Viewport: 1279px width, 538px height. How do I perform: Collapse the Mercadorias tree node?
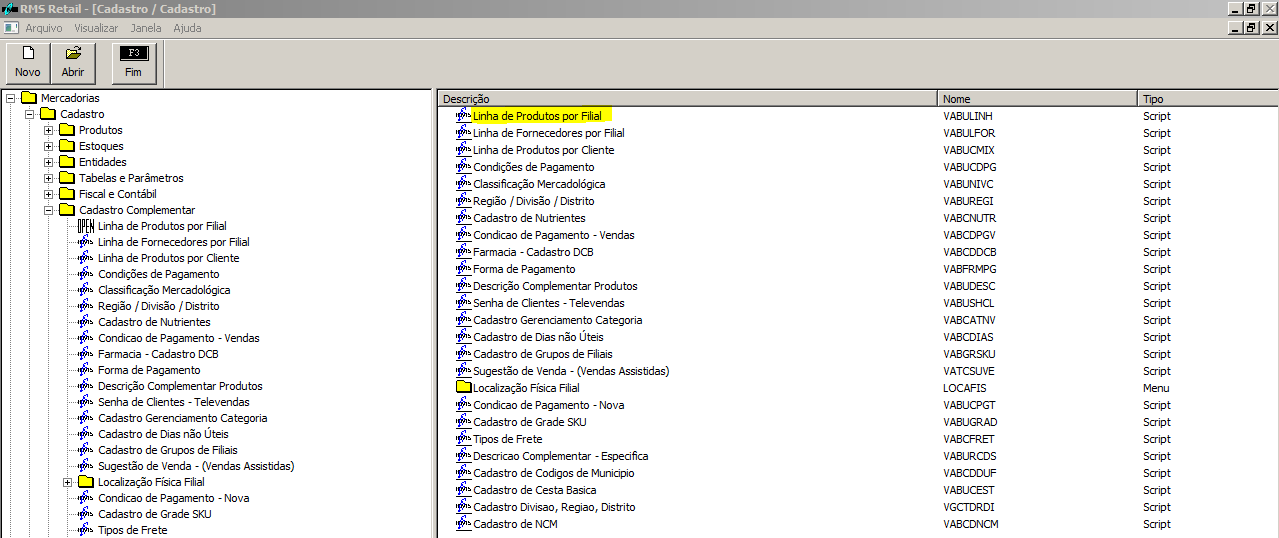point(11,98)
